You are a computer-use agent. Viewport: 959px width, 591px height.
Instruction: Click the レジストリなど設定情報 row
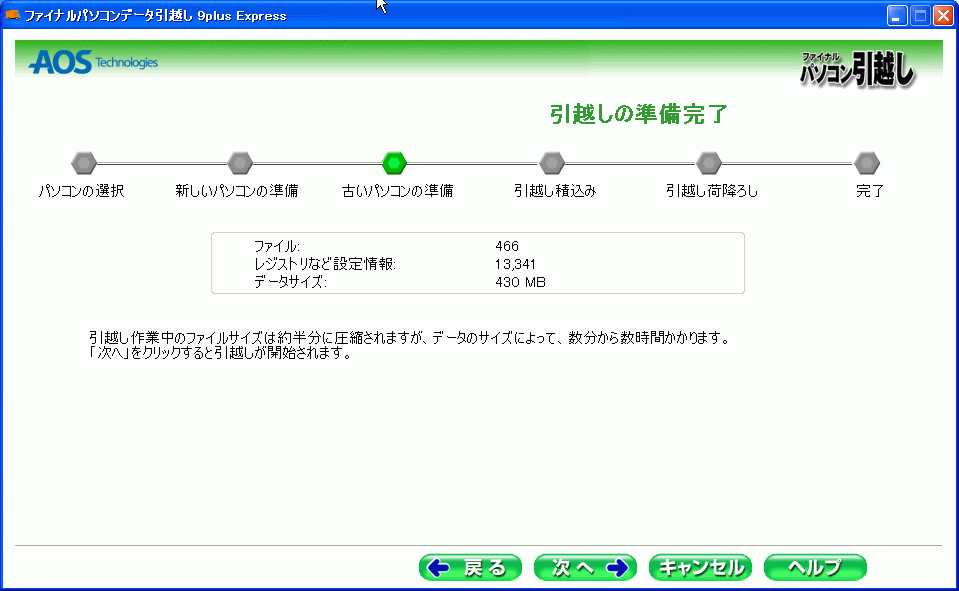[x=325, y=264]
